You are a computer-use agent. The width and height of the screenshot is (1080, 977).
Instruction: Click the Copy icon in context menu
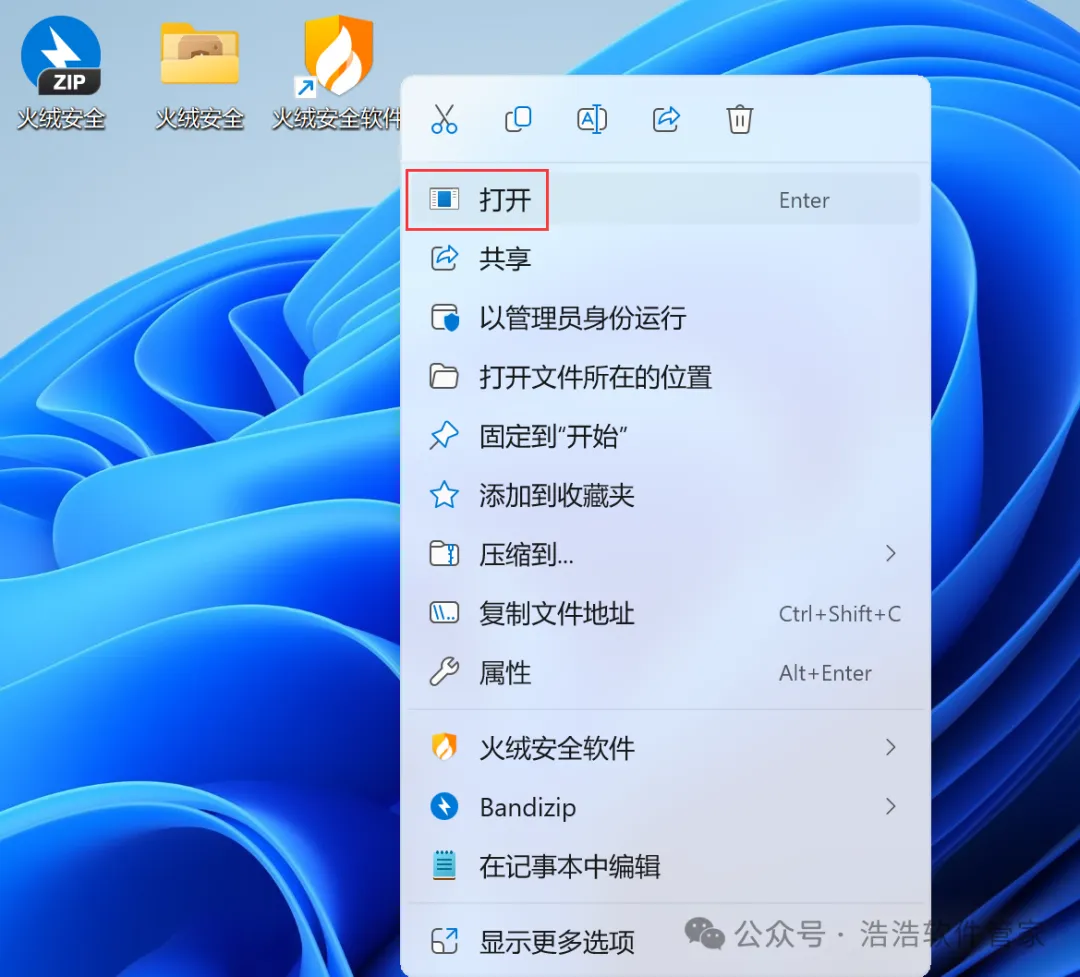tap(518, 119)
